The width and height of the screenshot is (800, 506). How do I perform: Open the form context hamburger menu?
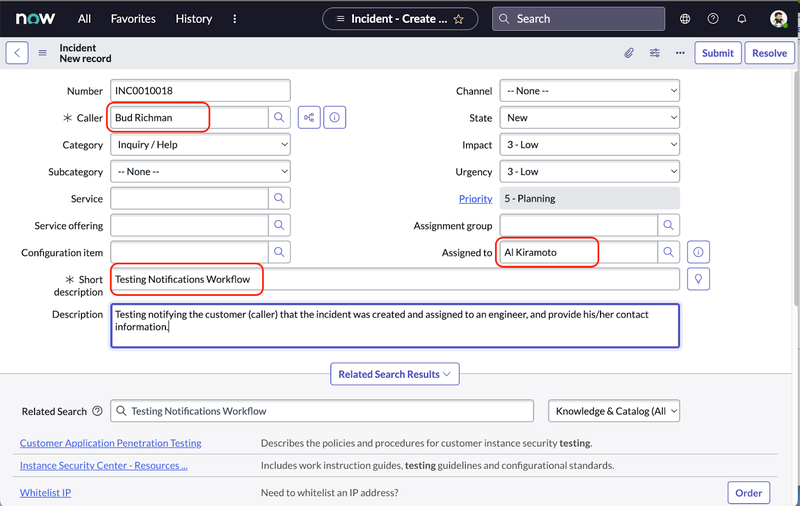(43, 53)
